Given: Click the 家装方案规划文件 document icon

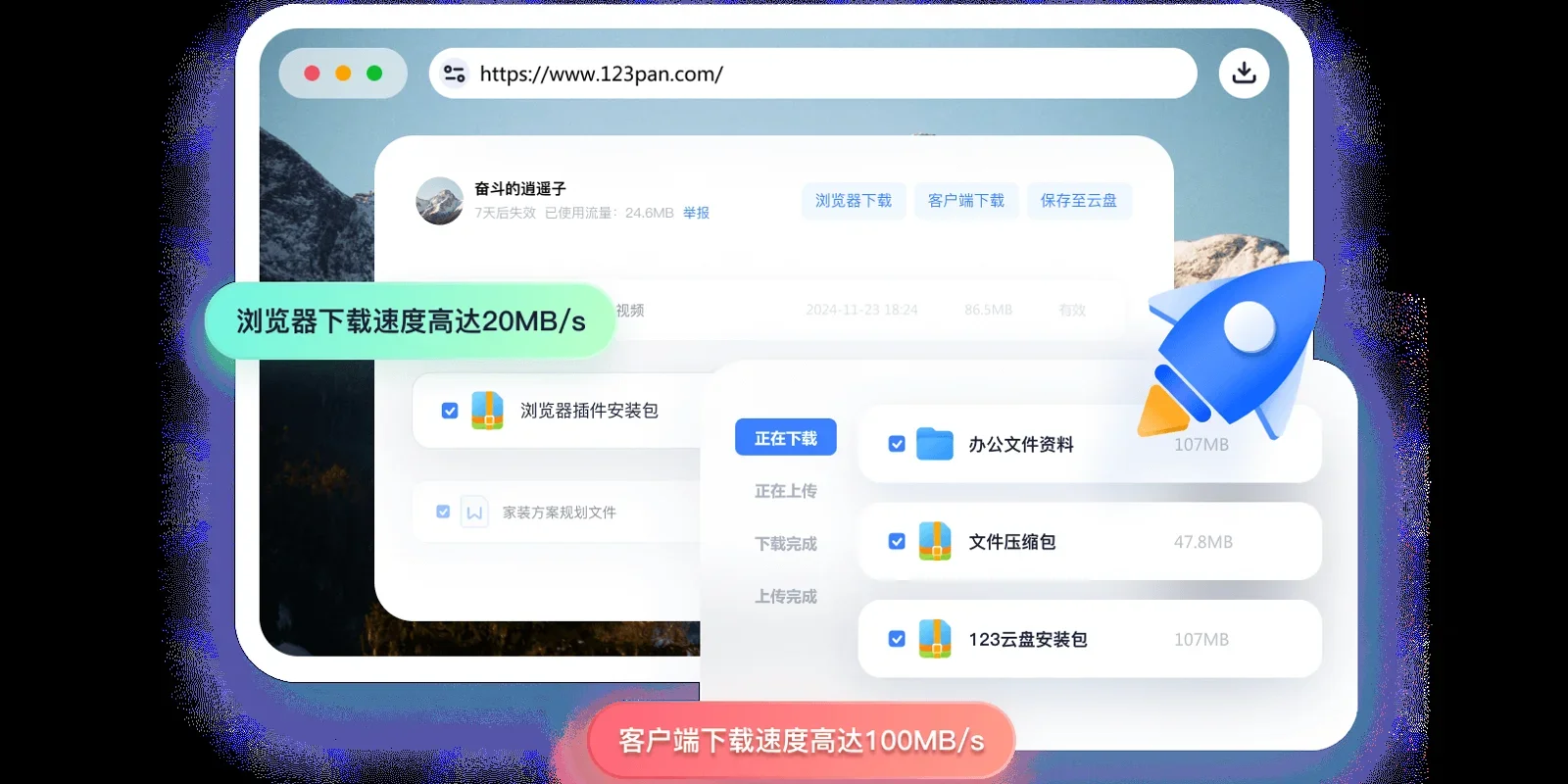Looking at the screenshot, I should point(474,512).
